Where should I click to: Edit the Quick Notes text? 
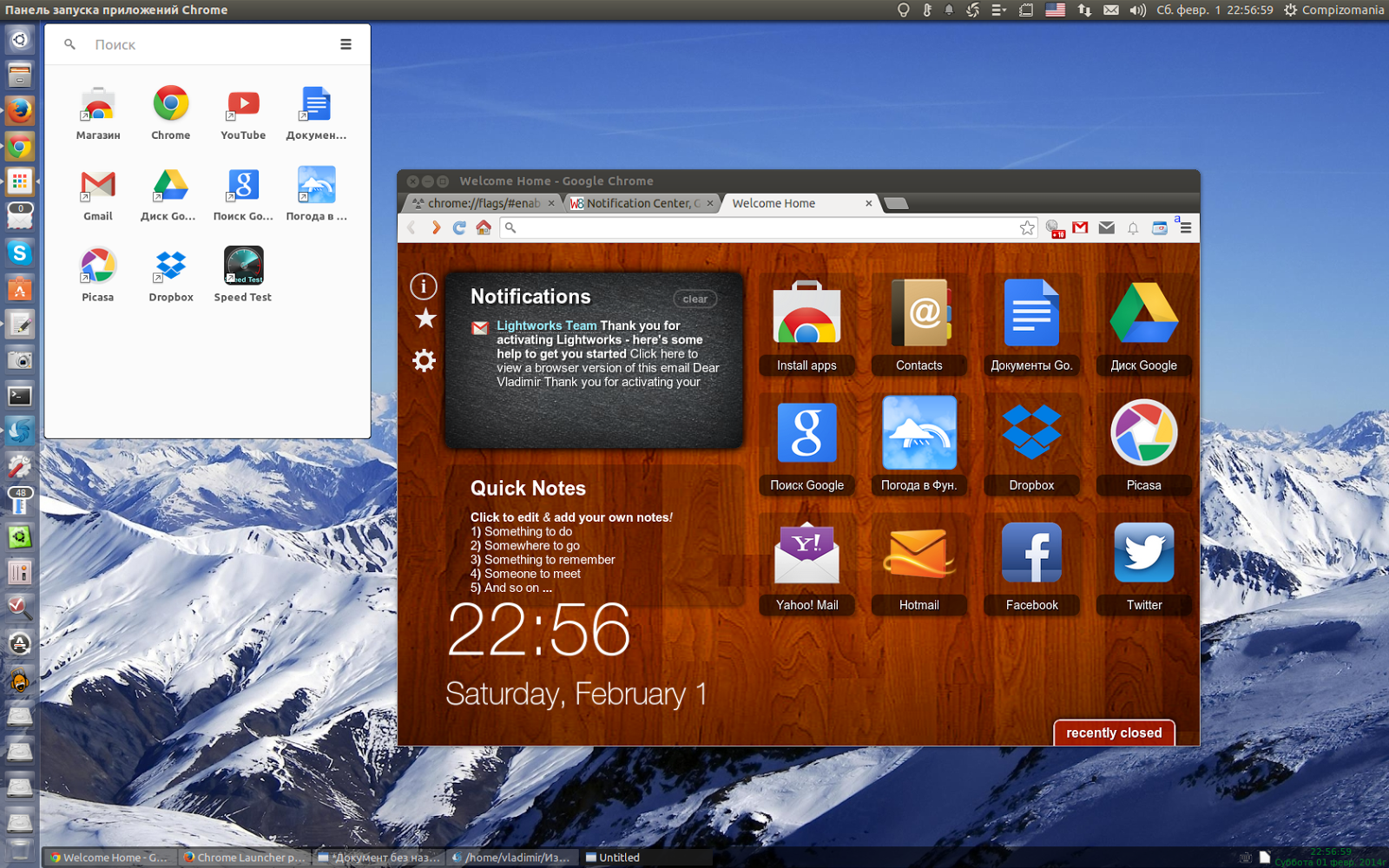point(571,552)
